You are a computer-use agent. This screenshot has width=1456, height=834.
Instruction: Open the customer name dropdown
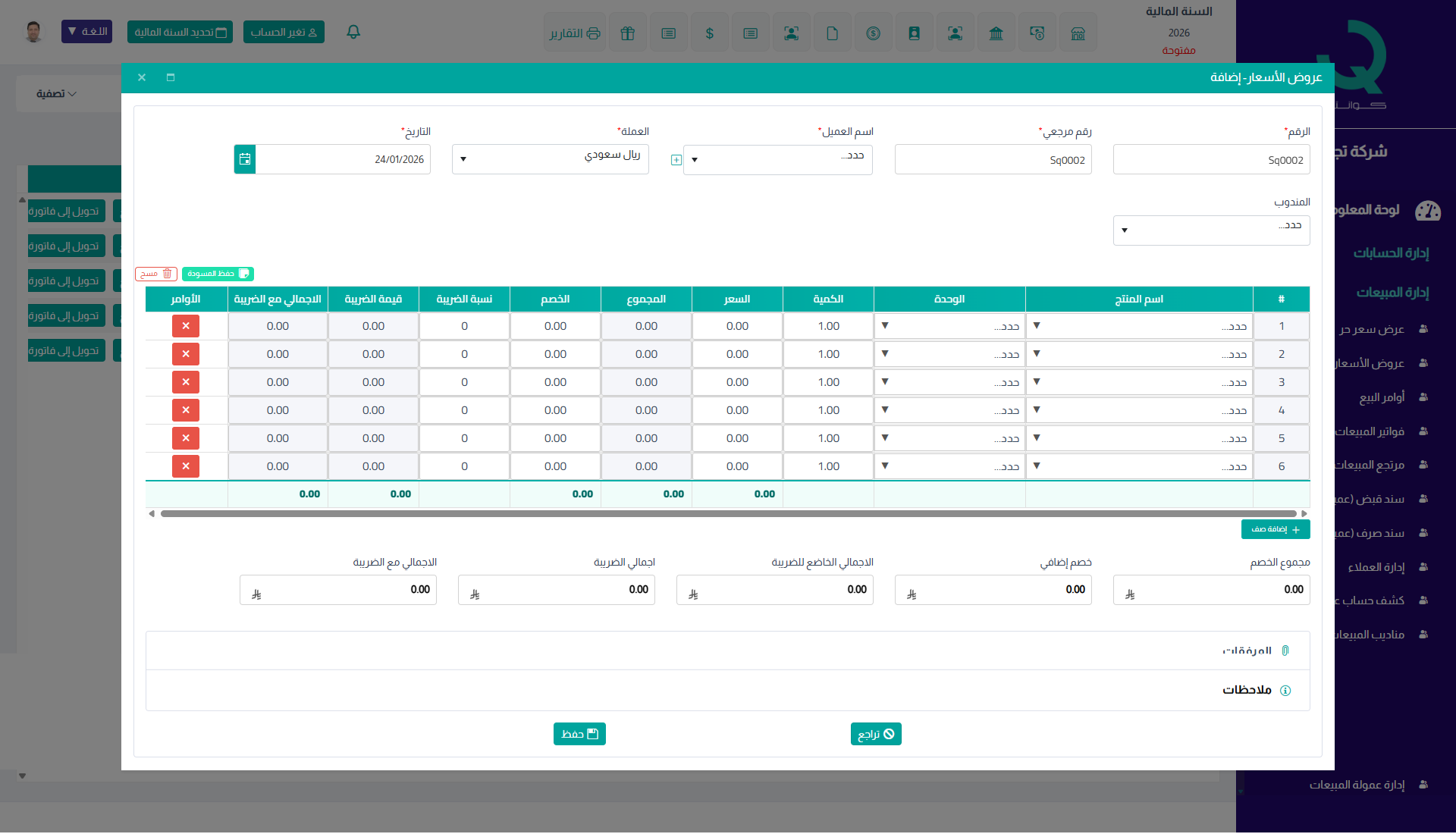pyautogui.click(x=778, y=160)
